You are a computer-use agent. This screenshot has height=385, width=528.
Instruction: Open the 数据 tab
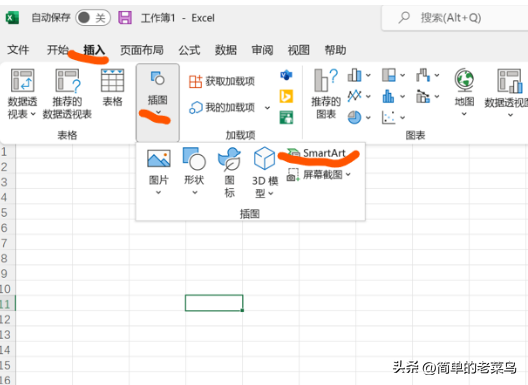tap(226, 50)
